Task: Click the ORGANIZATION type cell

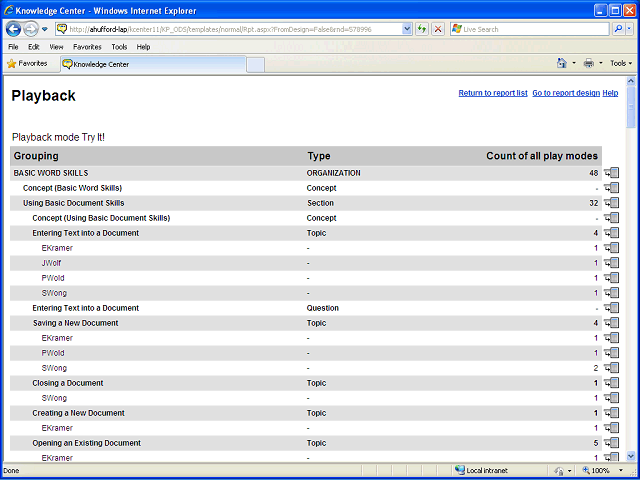Action: [333, 173]
